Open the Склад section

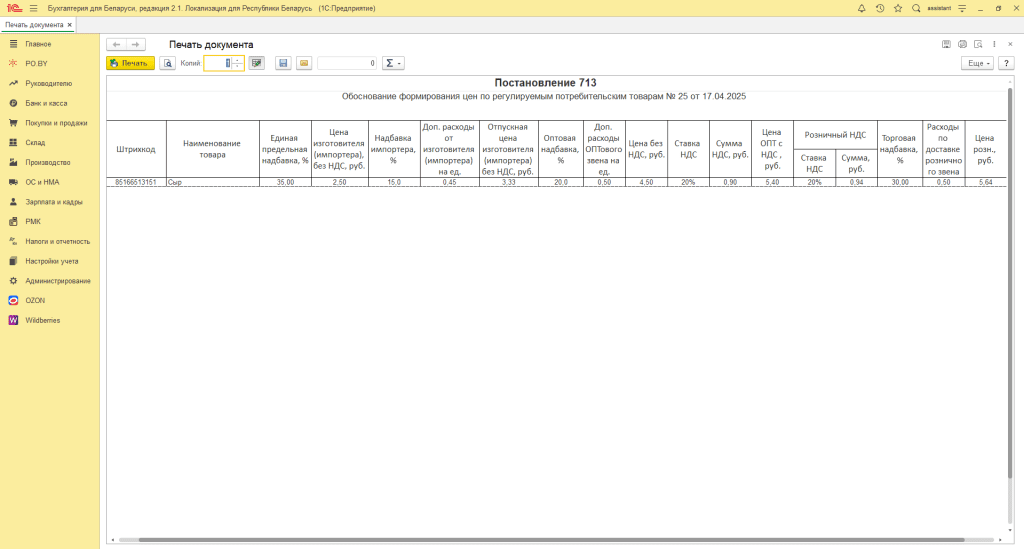(x=50, y=142)
